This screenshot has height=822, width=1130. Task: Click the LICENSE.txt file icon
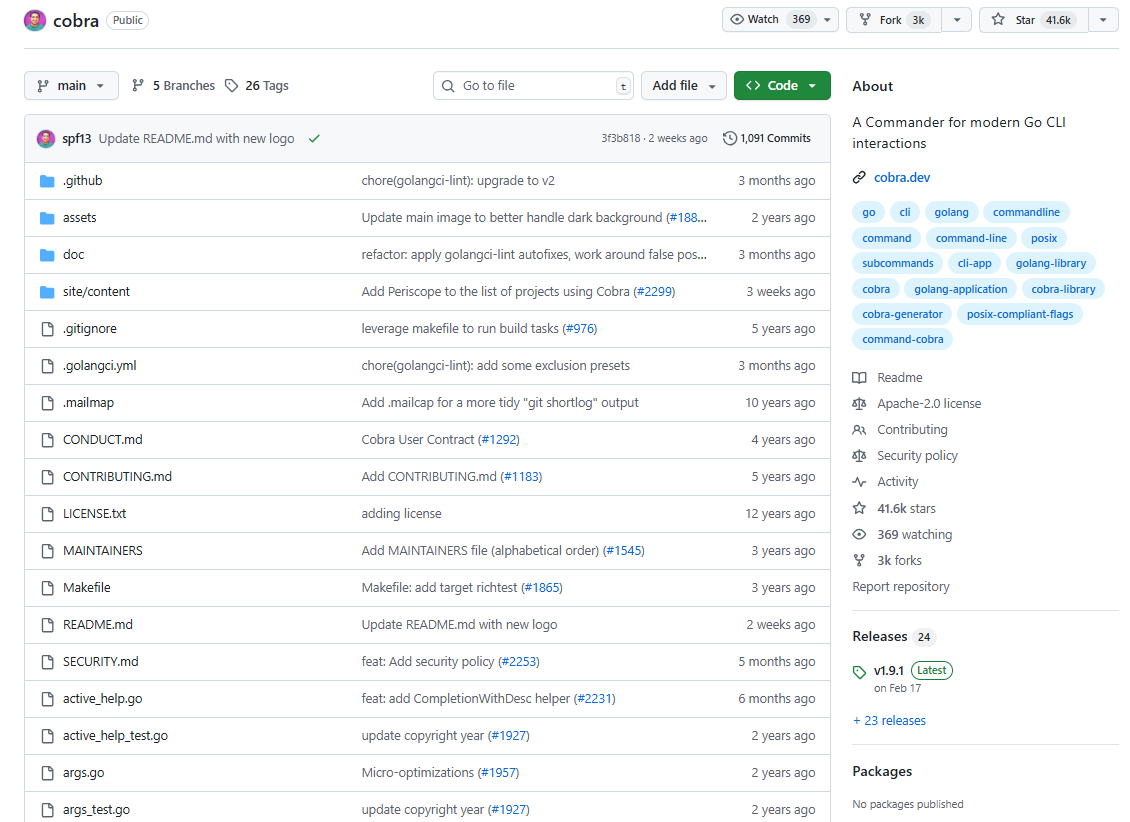click(x=48, y=514)
